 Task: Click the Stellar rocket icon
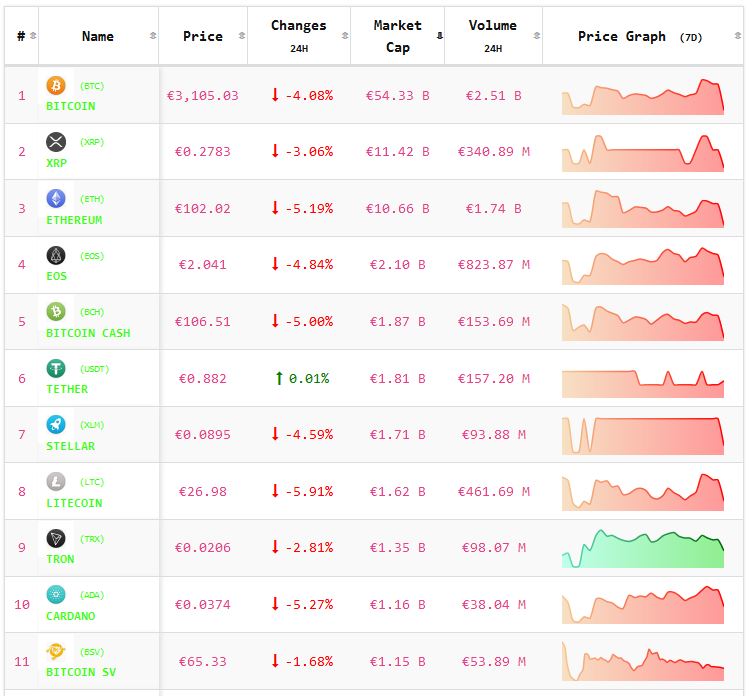pos(56,425)
